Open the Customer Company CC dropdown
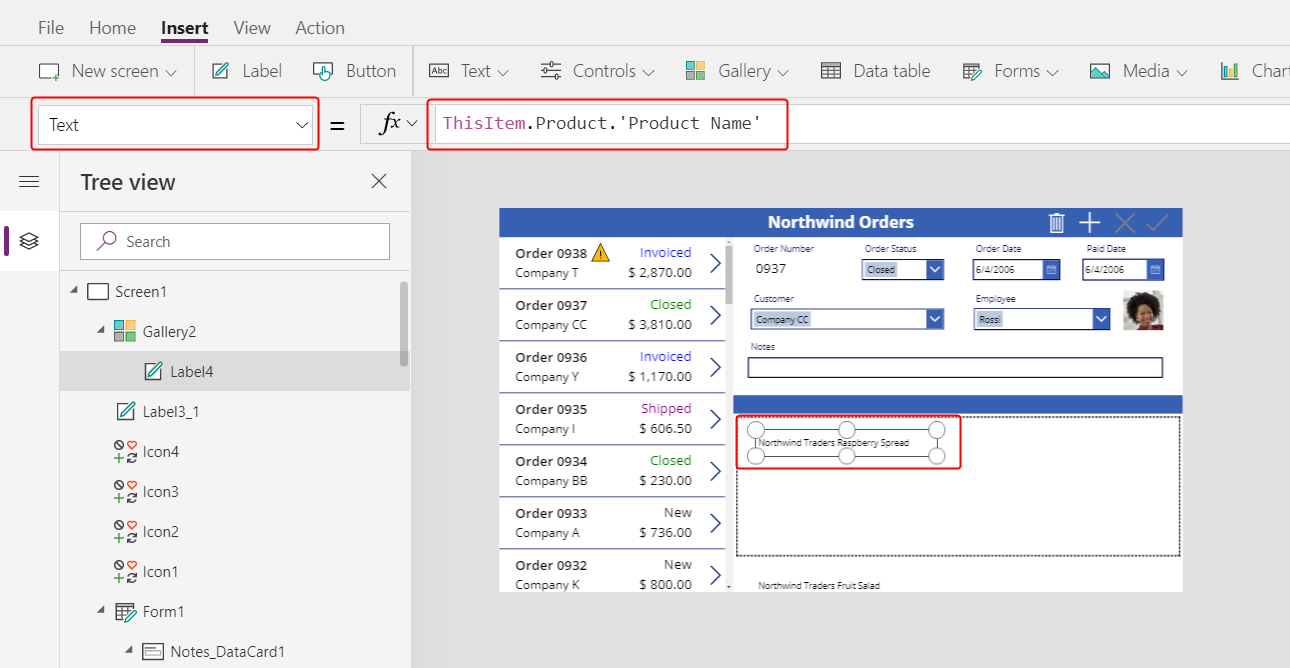 (x=934, y=319)
